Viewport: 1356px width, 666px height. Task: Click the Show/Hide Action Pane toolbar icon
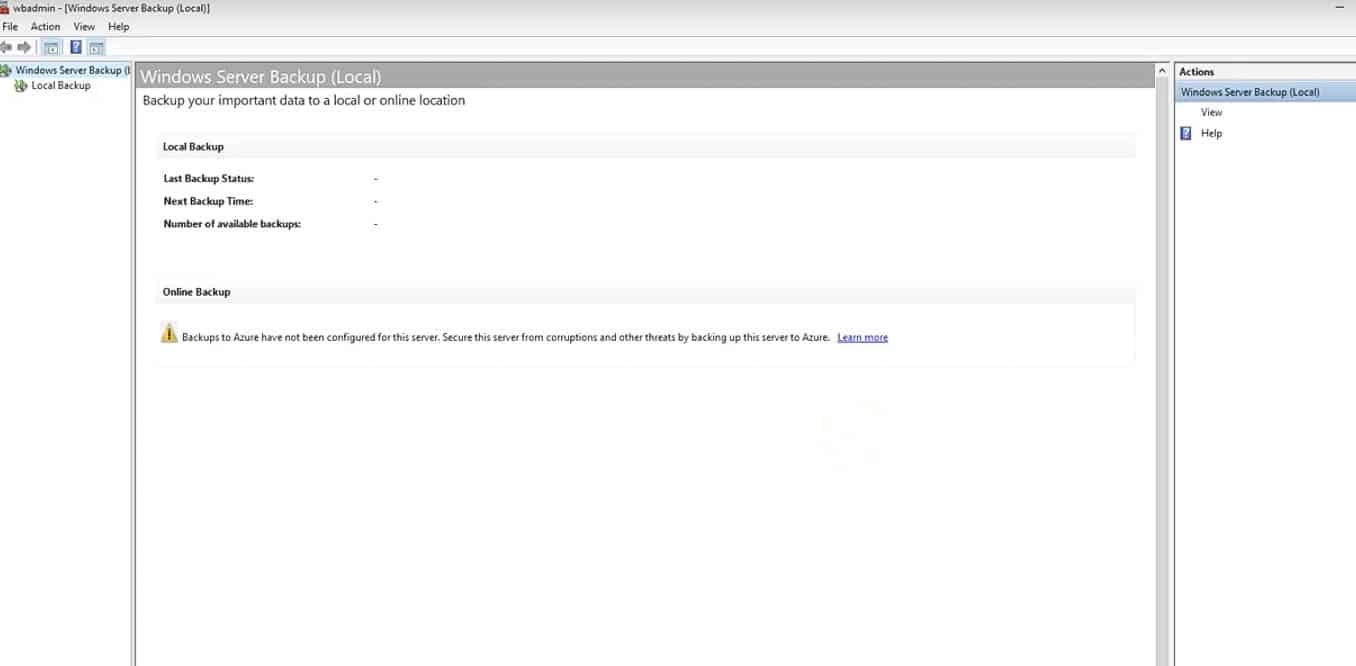click(95, 46)
